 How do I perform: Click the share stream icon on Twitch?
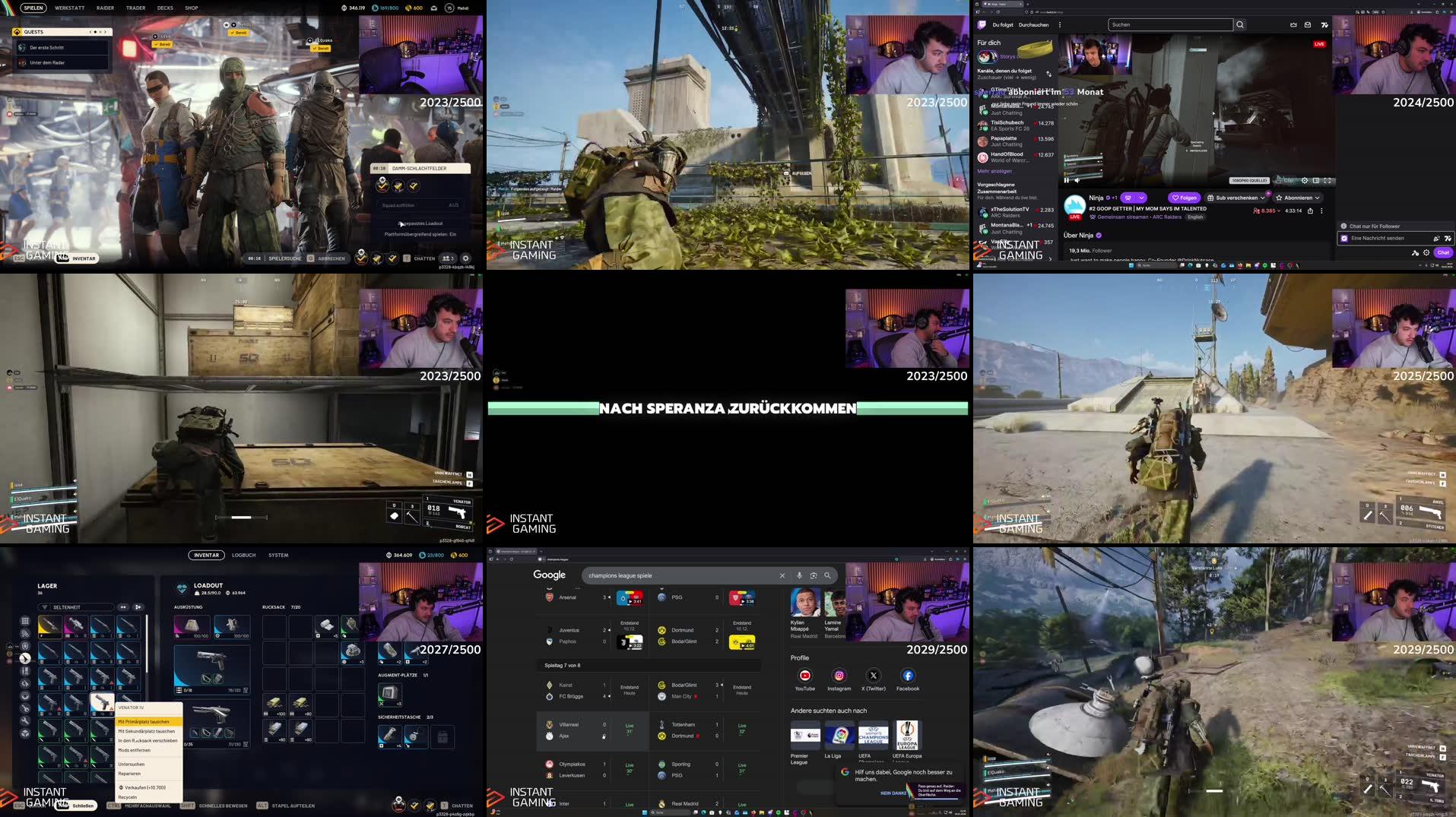[1311, 211]
